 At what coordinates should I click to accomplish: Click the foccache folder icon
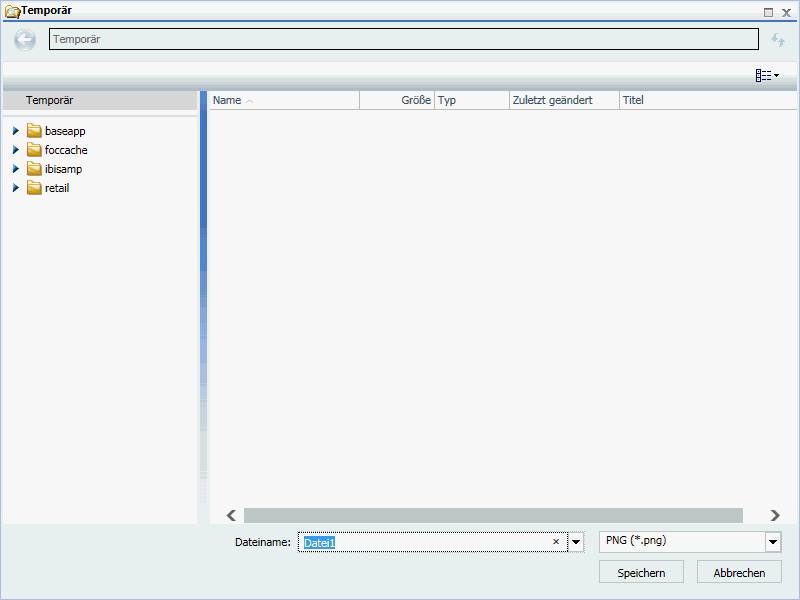click(x=34, y=150)
